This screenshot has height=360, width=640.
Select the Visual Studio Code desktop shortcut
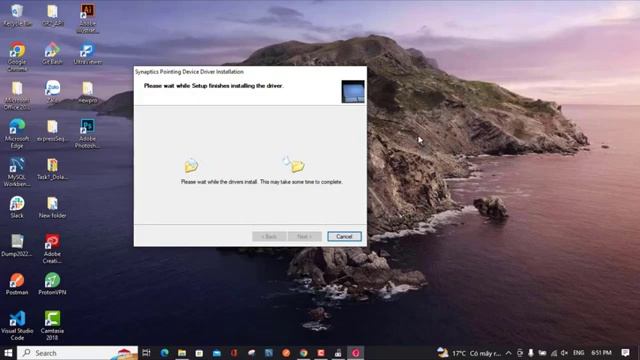(17, 325)
